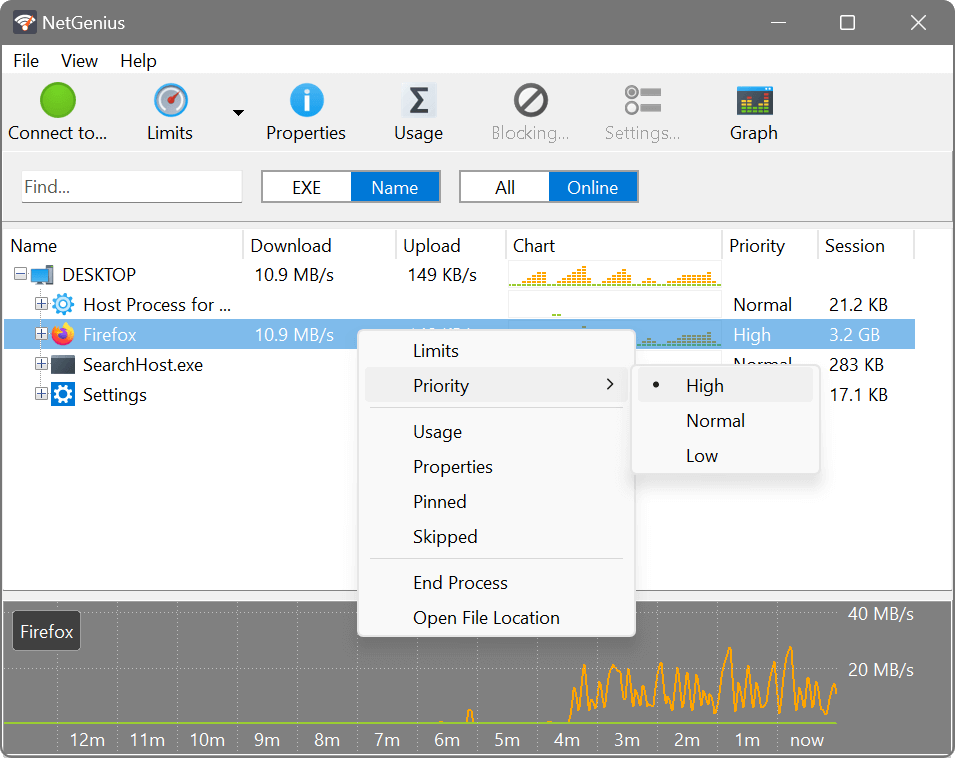The image size is (955, 758).
Task: Expand the Firefox tree node
Action: [x=41, y=334]
